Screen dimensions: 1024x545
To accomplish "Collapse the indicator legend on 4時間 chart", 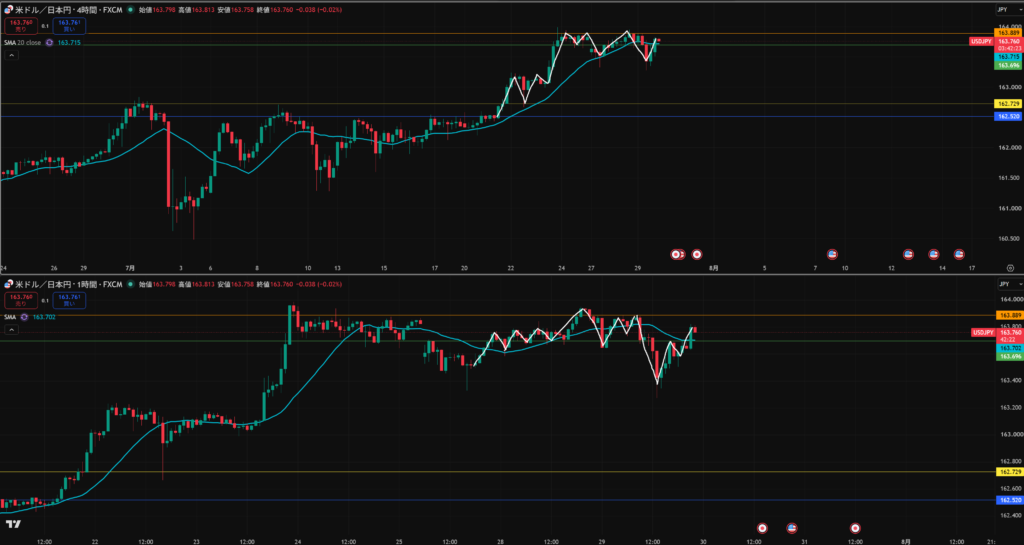I will point(12,55).
